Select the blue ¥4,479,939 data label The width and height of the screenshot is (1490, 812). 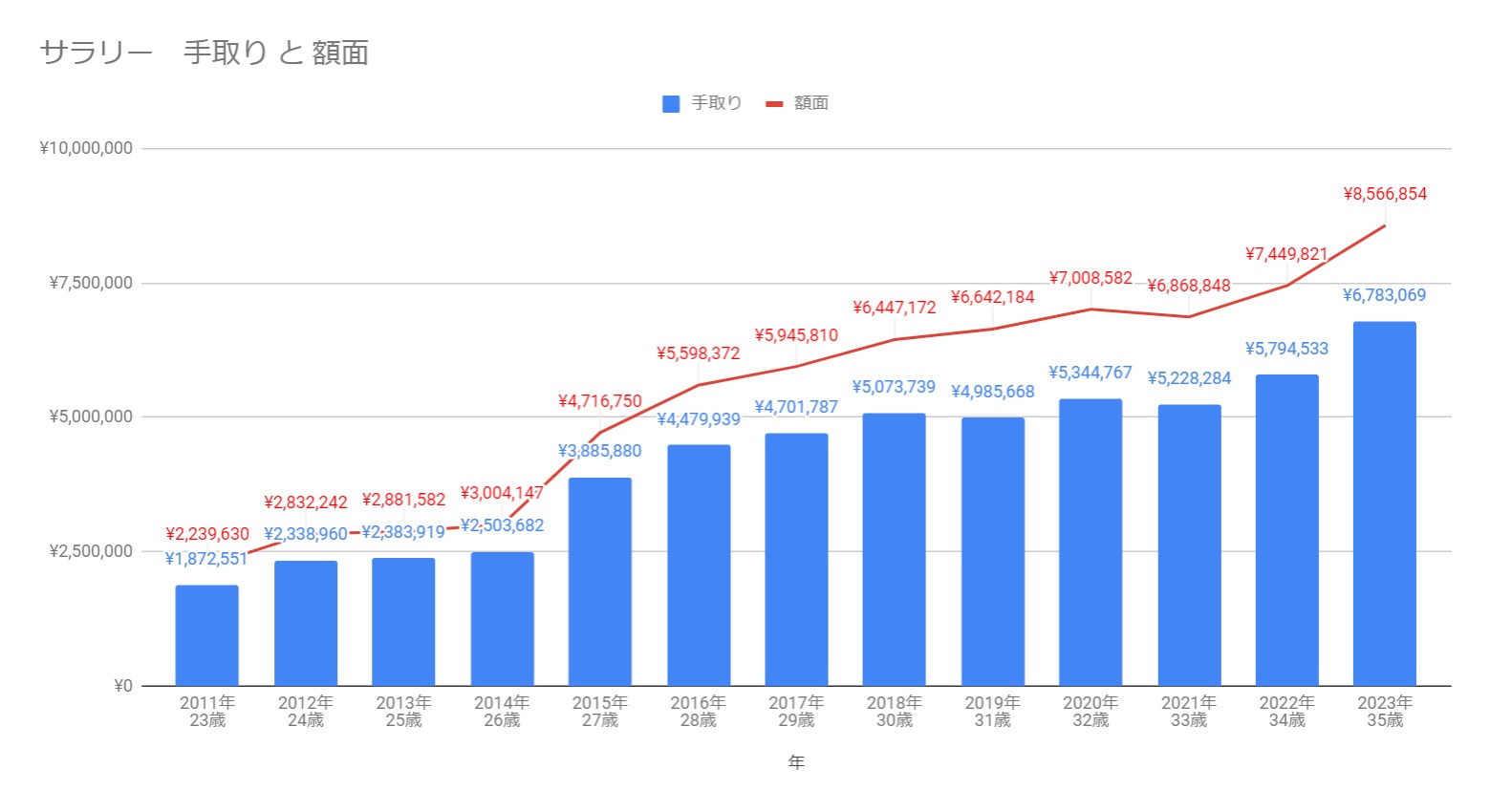[699, 418]
